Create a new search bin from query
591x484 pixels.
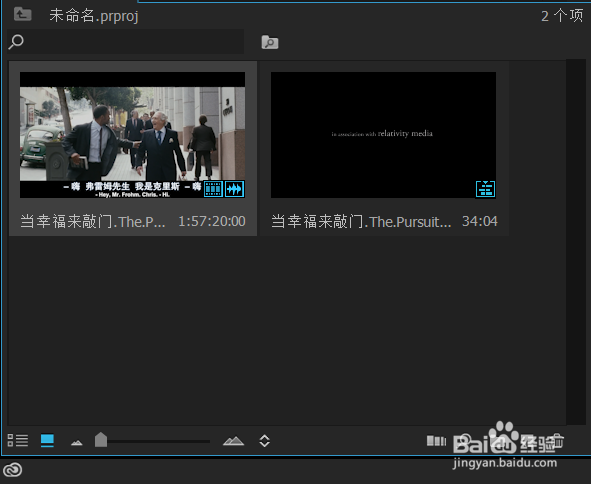[x=270, y=42]
